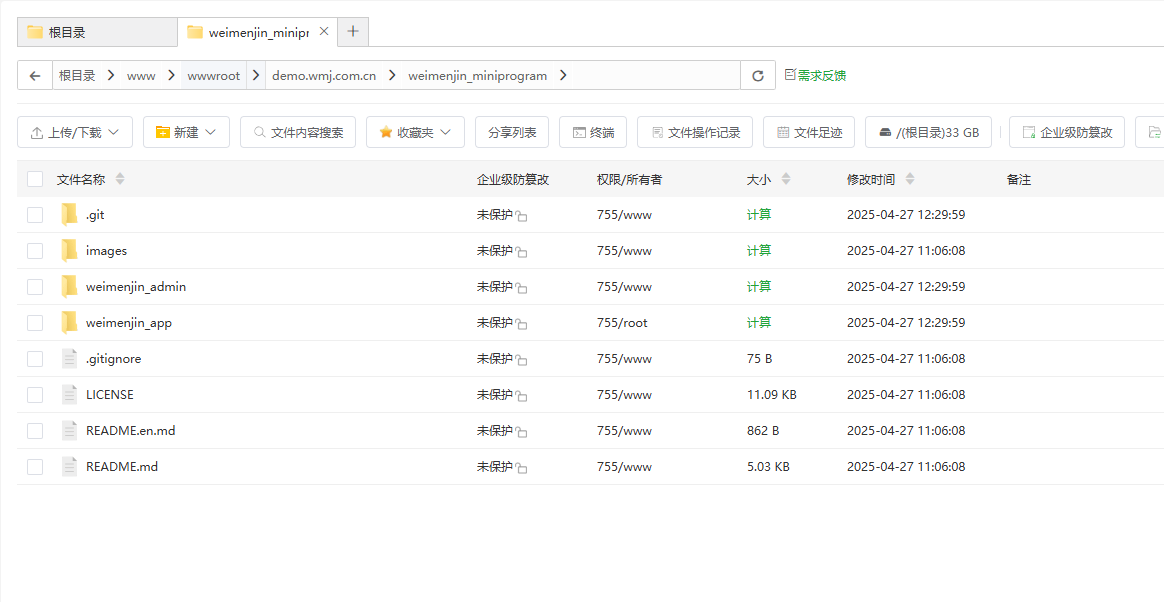Image resolution: width=1164 pixels, height=602 pixels.
Task: Click the 文件内容搜索 button
Action: [x=298, y=132]
